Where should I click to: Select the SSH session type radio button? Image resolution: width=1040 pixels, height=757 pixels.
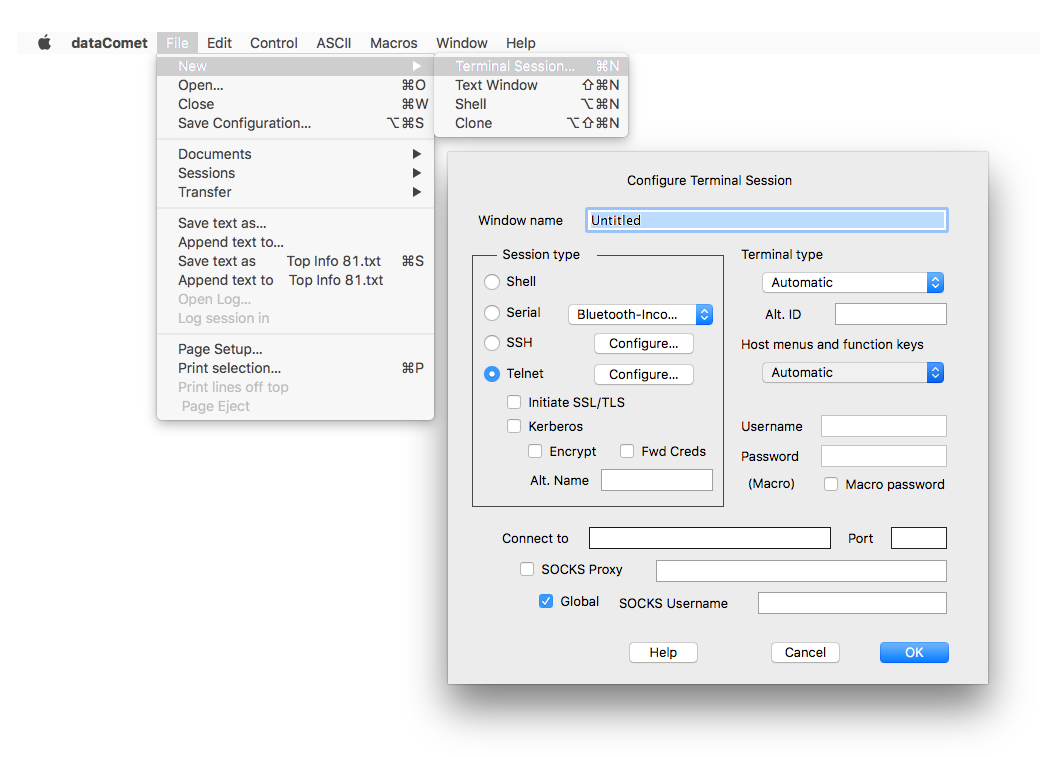491,343
